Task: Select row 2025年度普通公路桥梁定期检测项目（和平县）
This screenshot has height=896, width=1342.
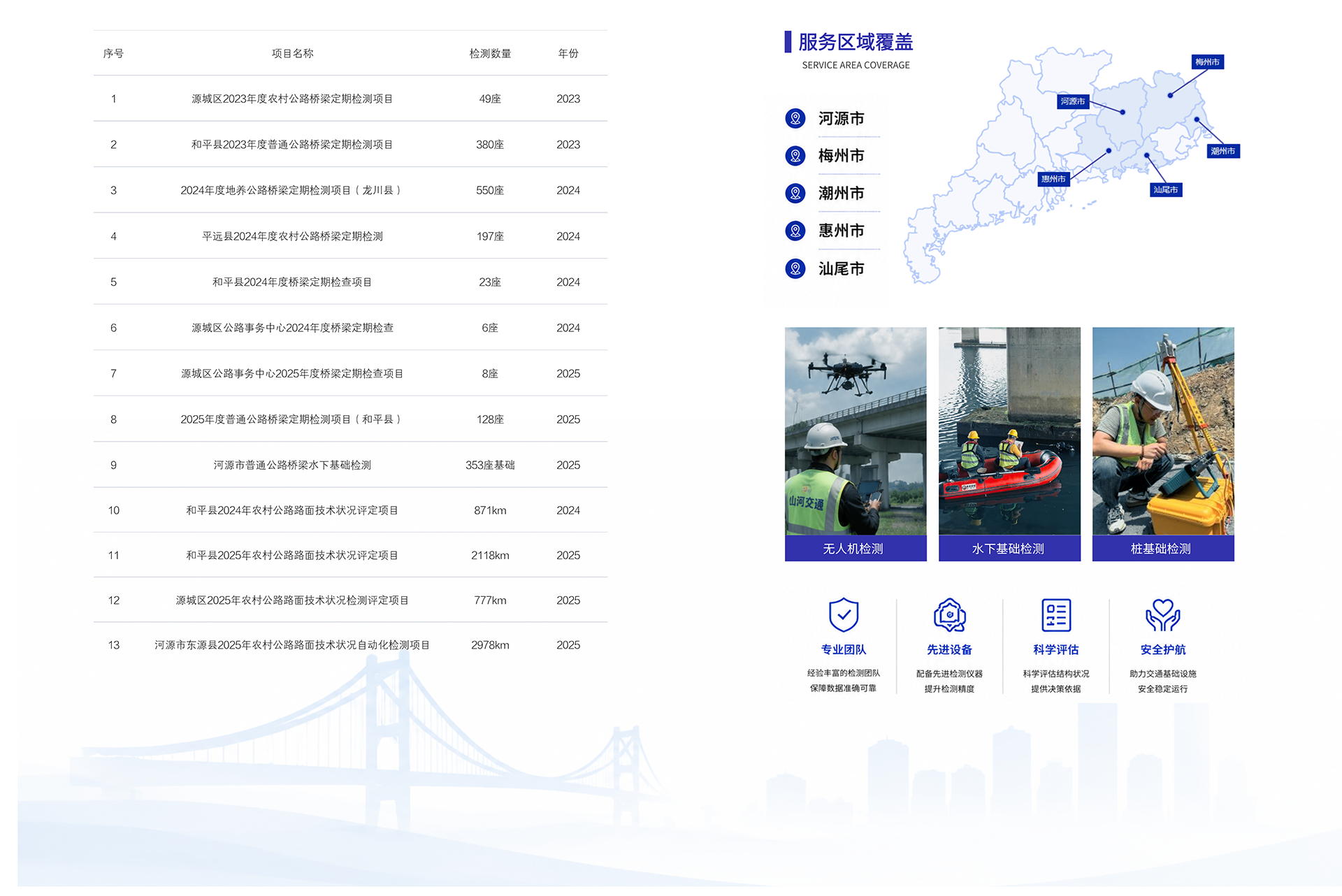Action: [350, 419]
